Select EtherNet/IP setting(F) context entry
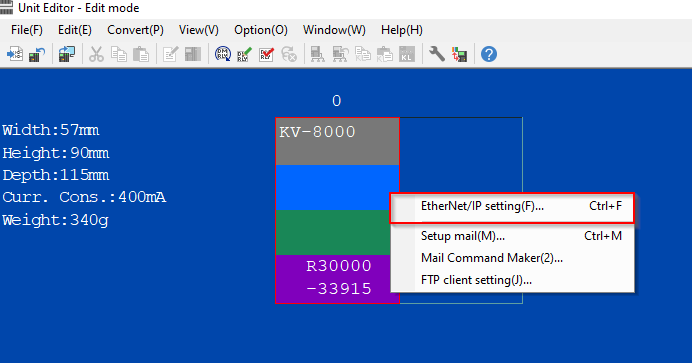The height and width of the screenshot is (363, 692). point(512,206)
